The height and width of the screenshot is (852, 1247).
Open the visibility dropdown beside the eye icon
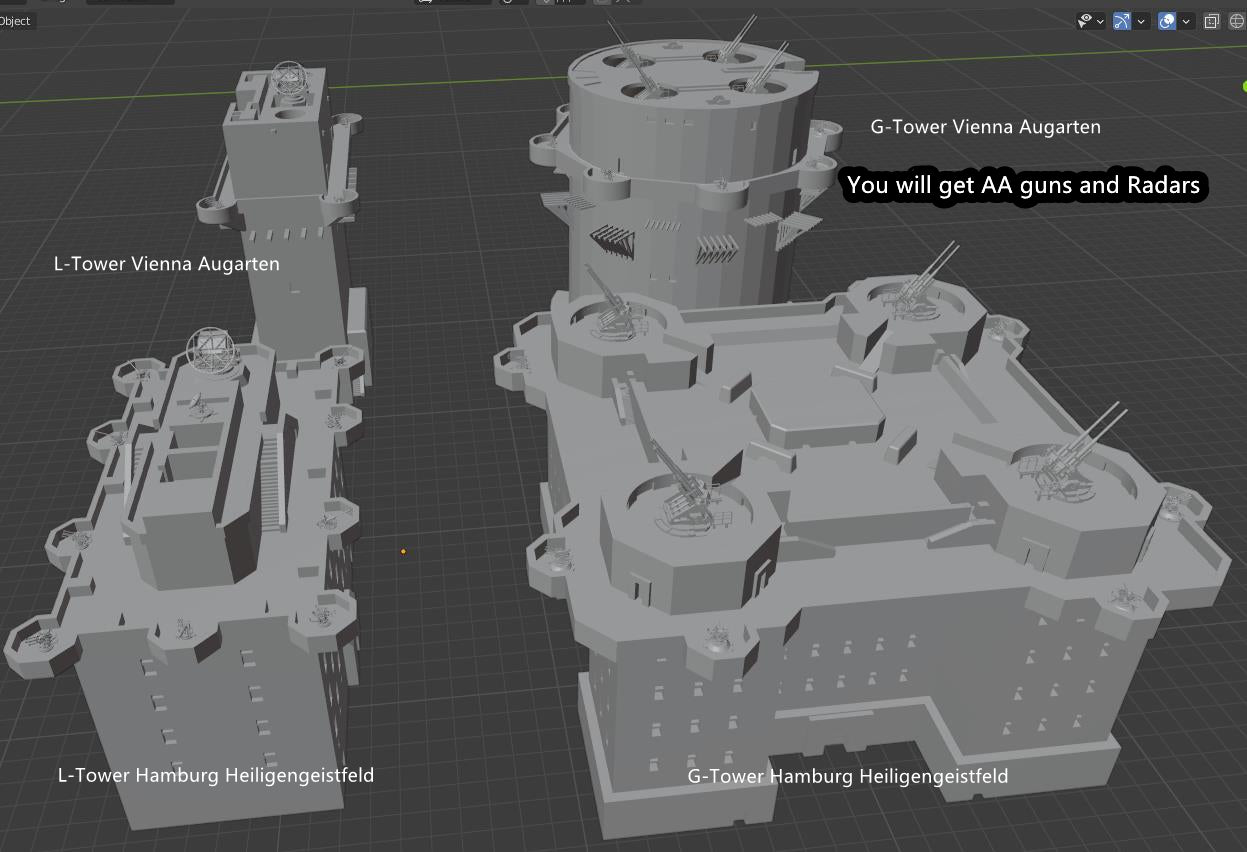(1100, 20)
